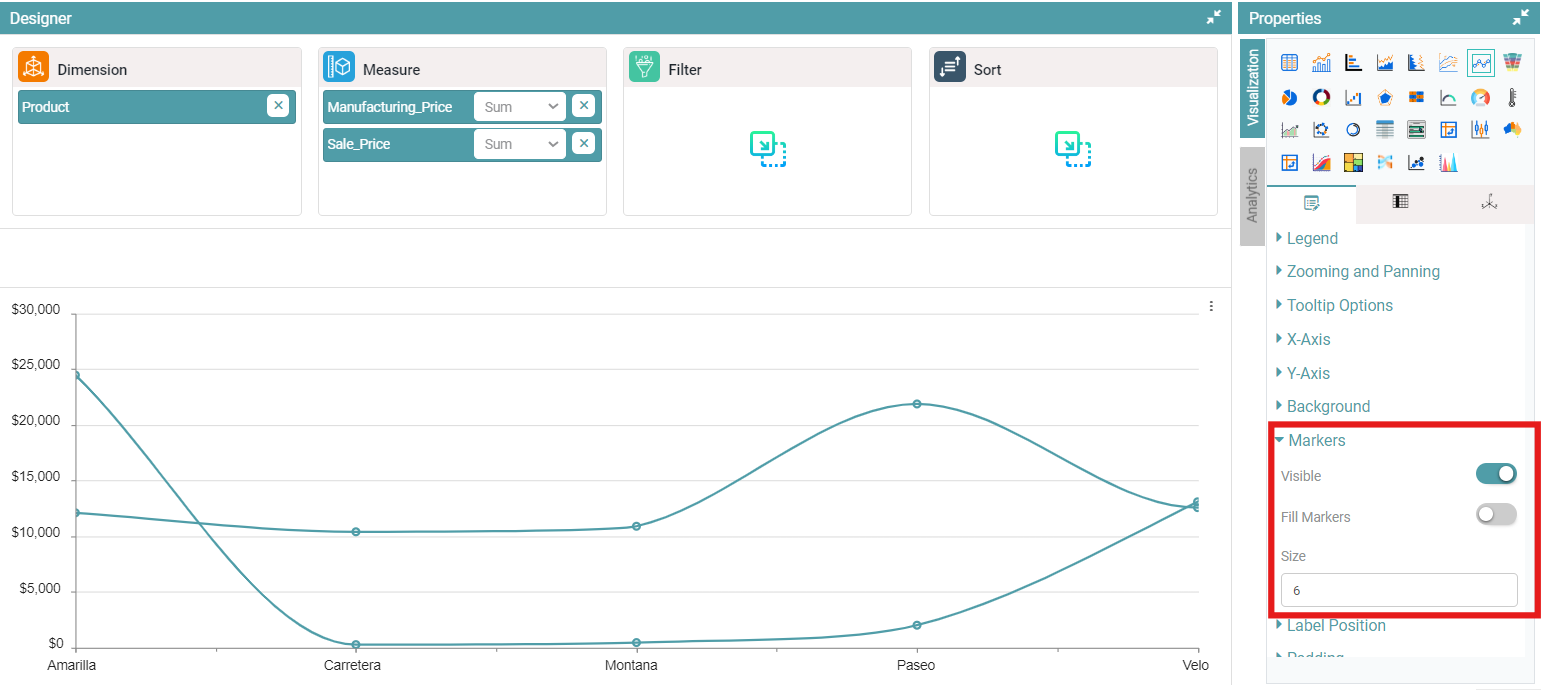Switch to the Analytics side tab
1541x690 pixels.
tap(1252, 196)
